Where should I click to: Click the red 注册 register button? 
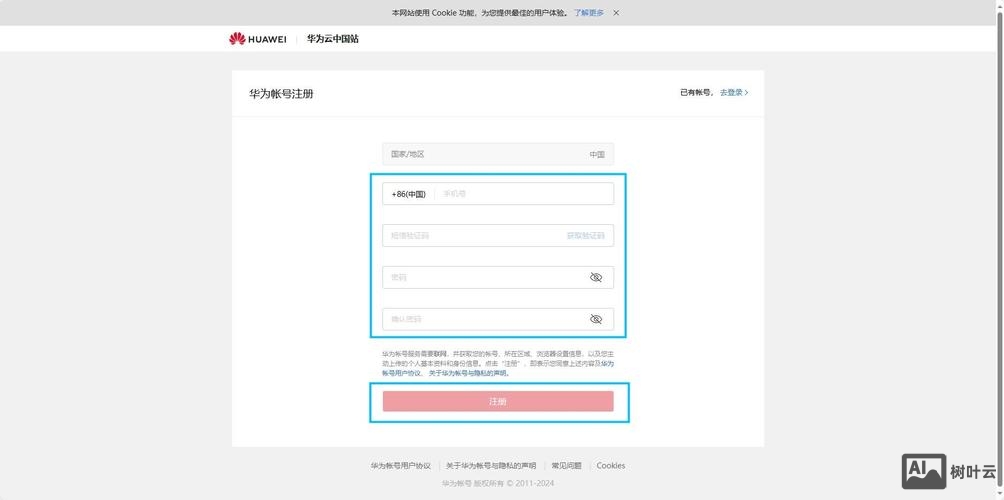[x=498, y=401]
